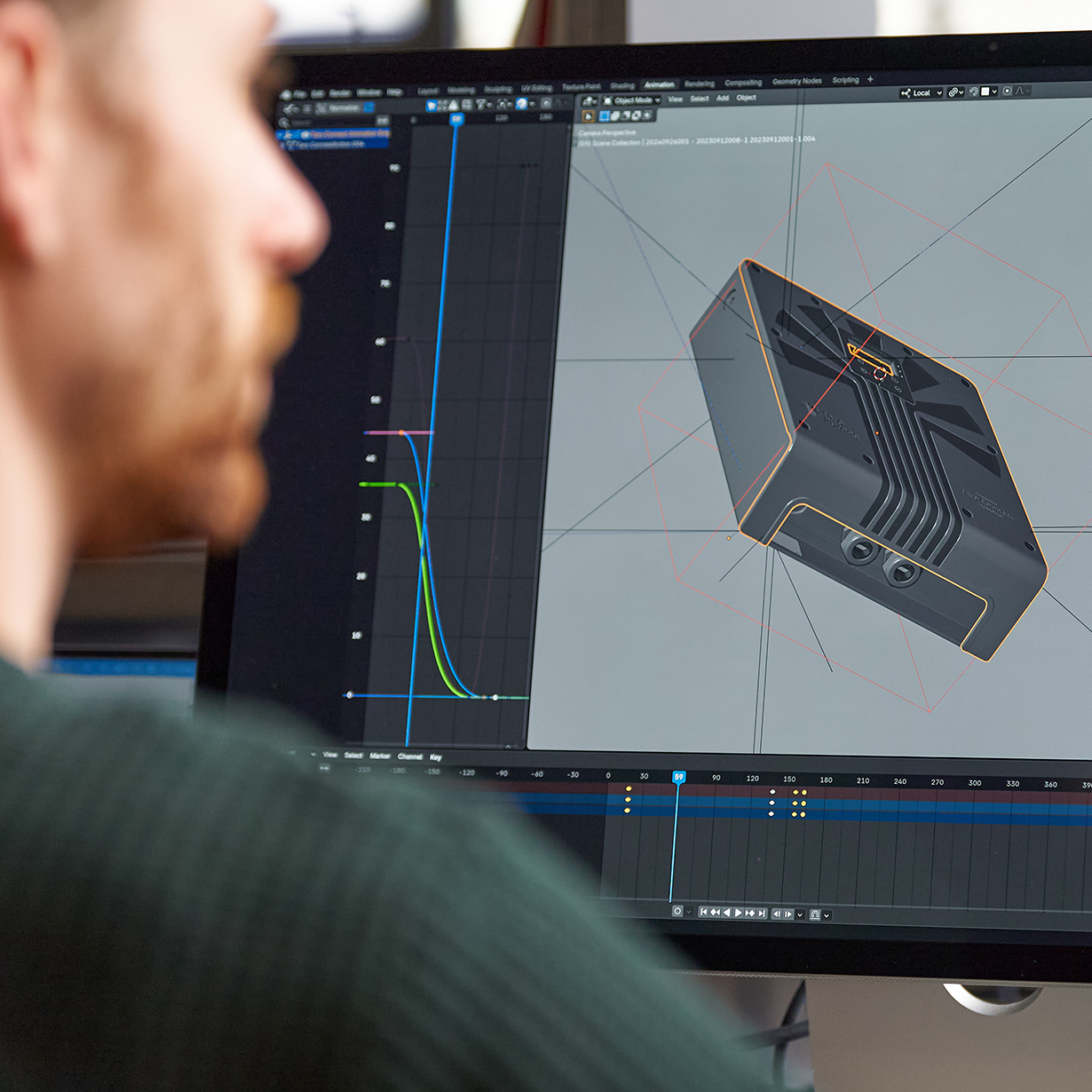Open the dope sheet View menu
Image resolution: width=1092 pixels, height=1092 pixels.
point(329,755)
